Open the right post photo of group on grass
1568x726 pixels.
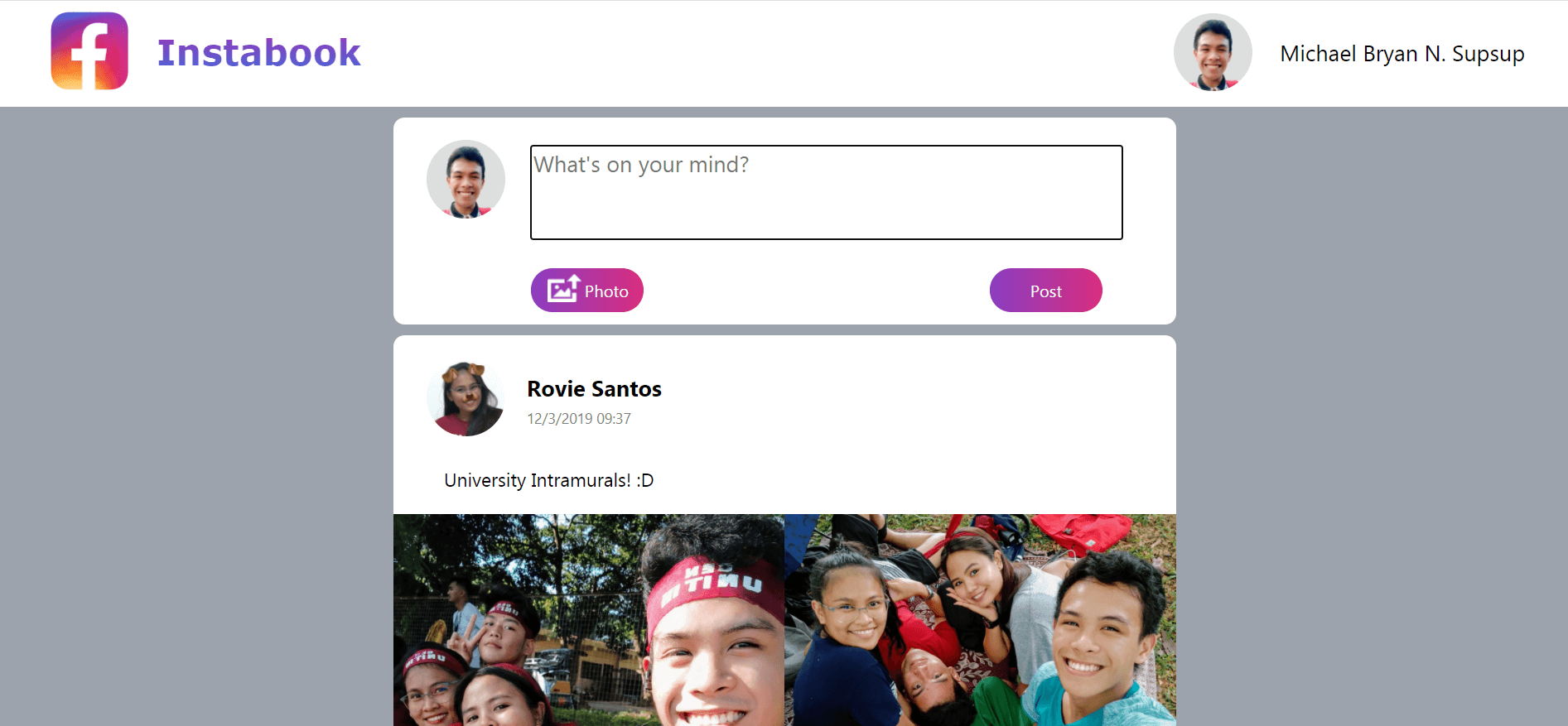click(980, 619)
